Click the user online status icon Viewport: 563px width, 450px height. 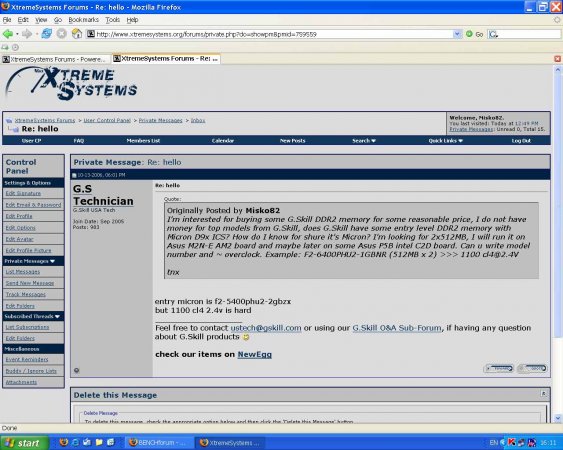click(x=76, y=370)
